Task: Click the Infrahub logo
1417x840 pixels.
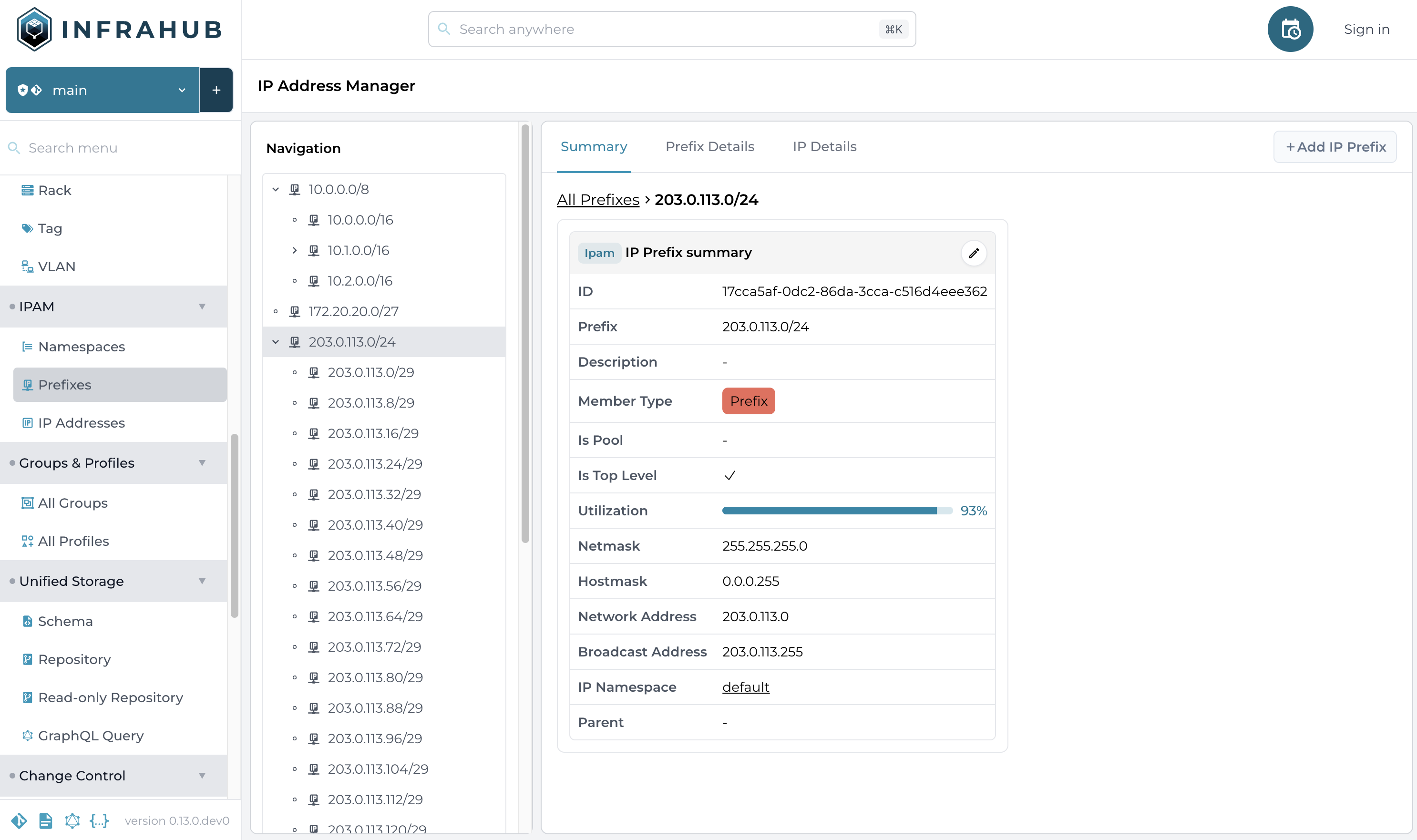Action: 119,30
